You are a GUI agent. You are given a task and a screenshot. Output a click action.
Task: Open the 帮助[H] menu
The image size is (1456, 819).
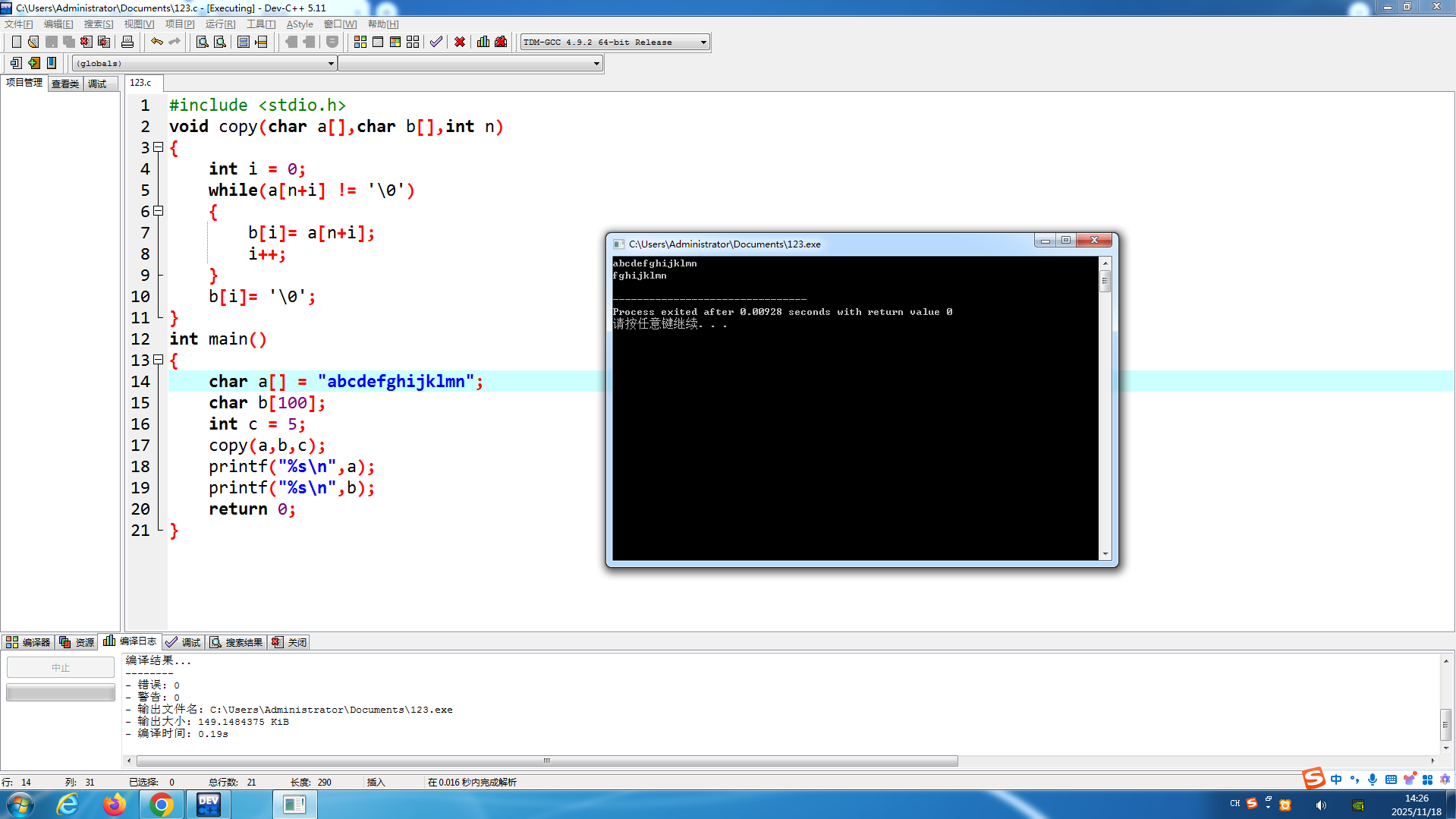pyautogui.click(x=383, y=24)
